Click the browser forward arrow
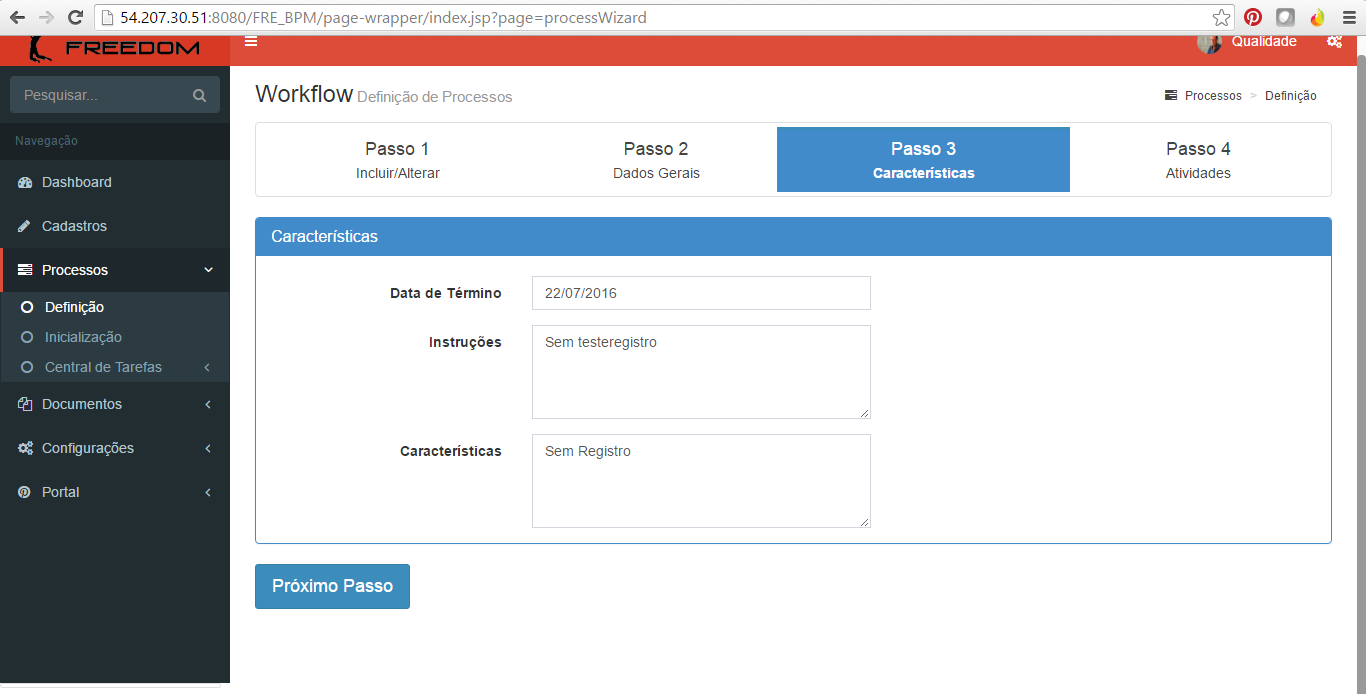The width and height of the screenshot is (1366, 694). click(46, 17)
